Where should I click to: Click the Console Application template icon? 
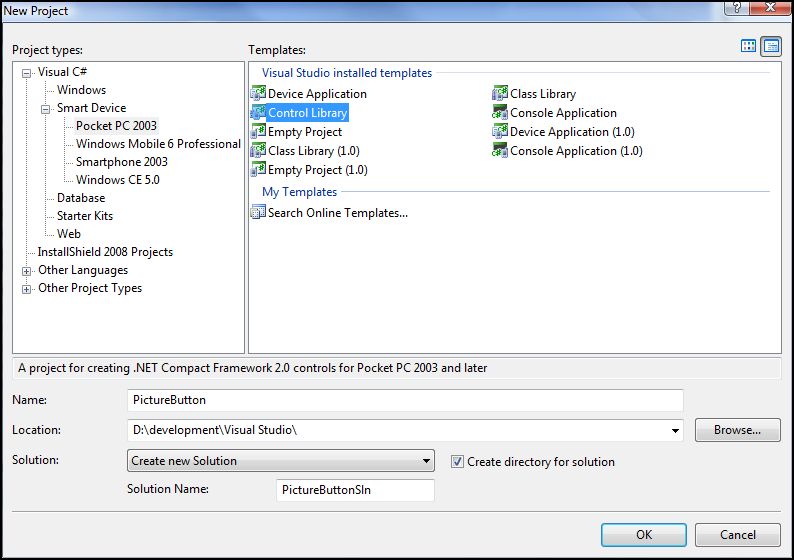[x=500, y=112]
